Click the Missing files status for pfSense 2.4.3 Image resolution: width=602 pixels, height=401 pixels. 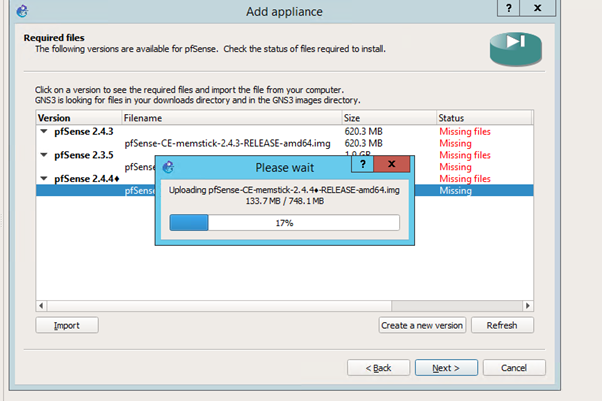tap(465, 131)
